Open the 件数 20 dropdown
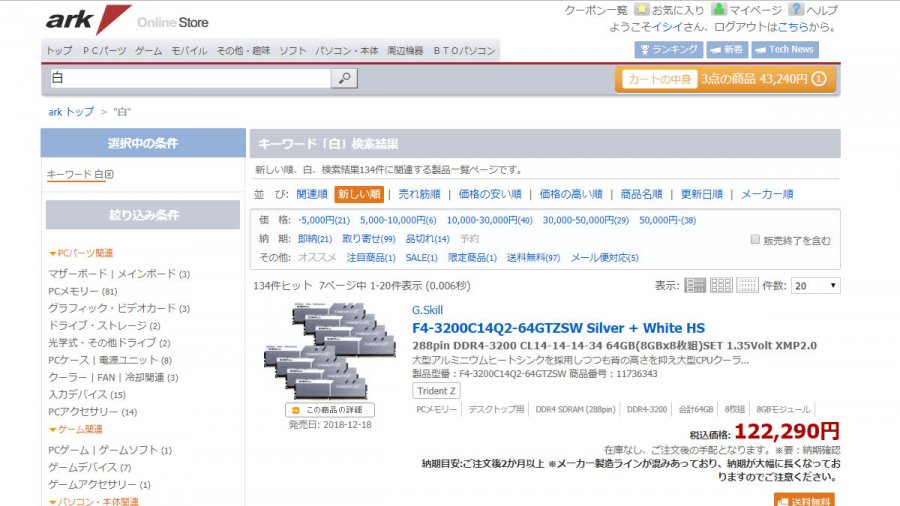 coord(816,286)
